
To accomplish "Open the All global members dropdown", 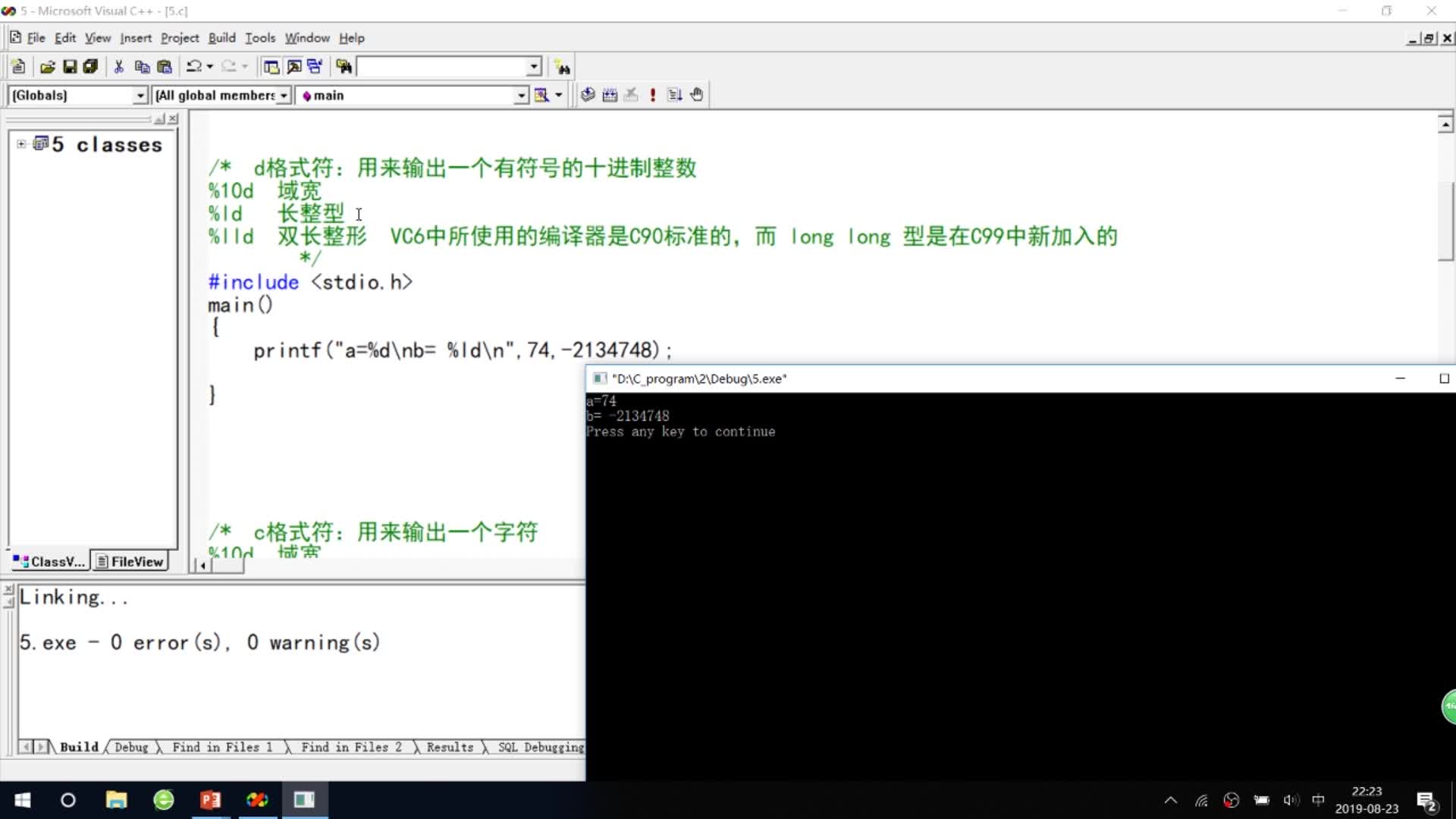I will pos(284,96).
